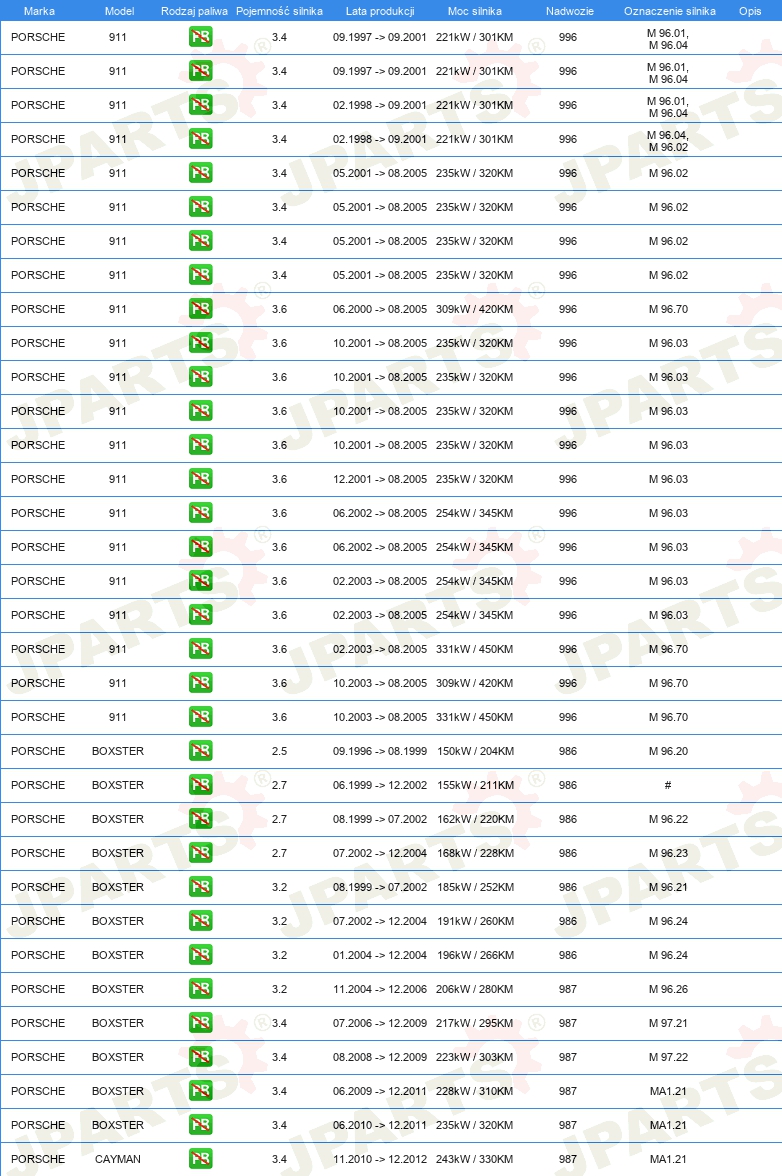
Task: Click fuel icon in 911 02.2003 331kW row
Action: pos(200,649)
